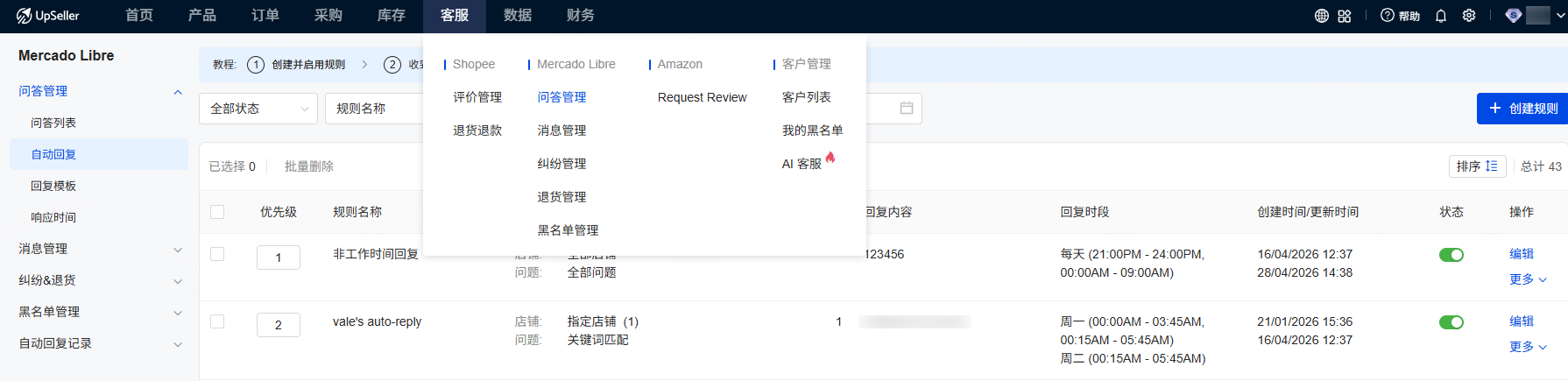Open 问答列表 in the sidebar
Screen dimensions: 1568x381
click(53, 123)
